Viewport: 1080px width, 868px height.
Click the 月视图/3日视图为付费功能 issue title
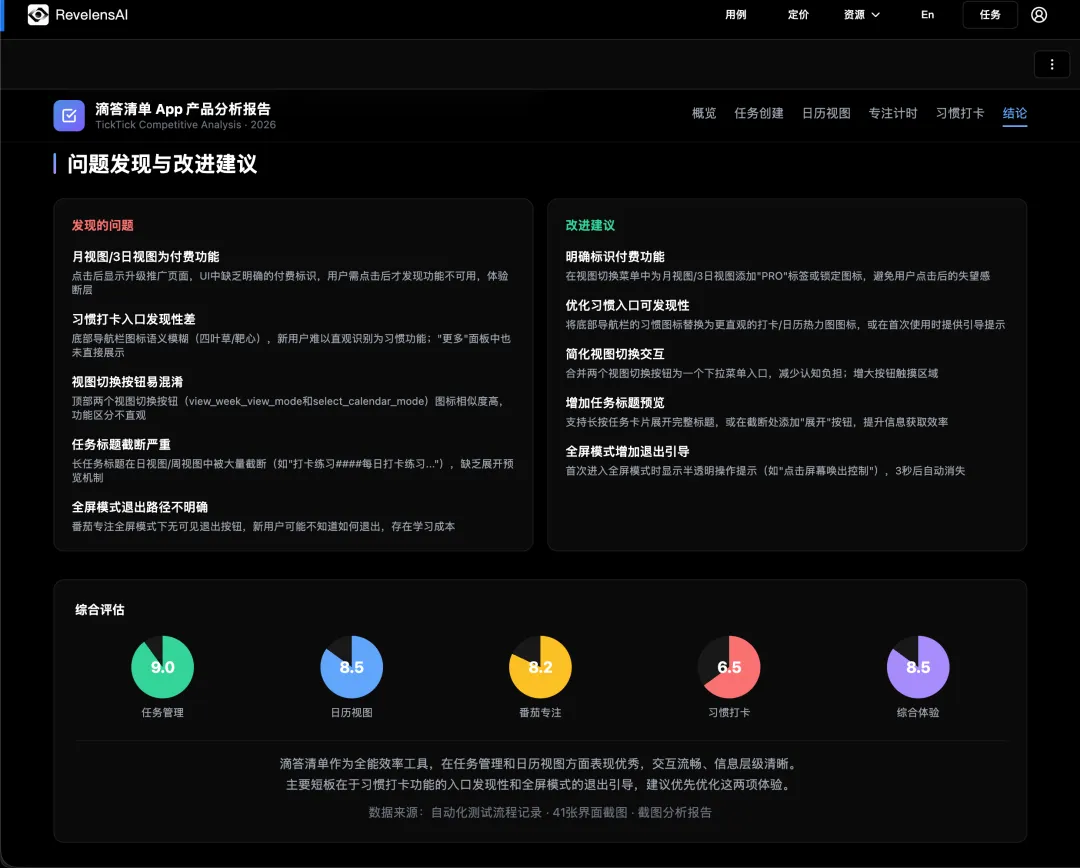(145, 256)
